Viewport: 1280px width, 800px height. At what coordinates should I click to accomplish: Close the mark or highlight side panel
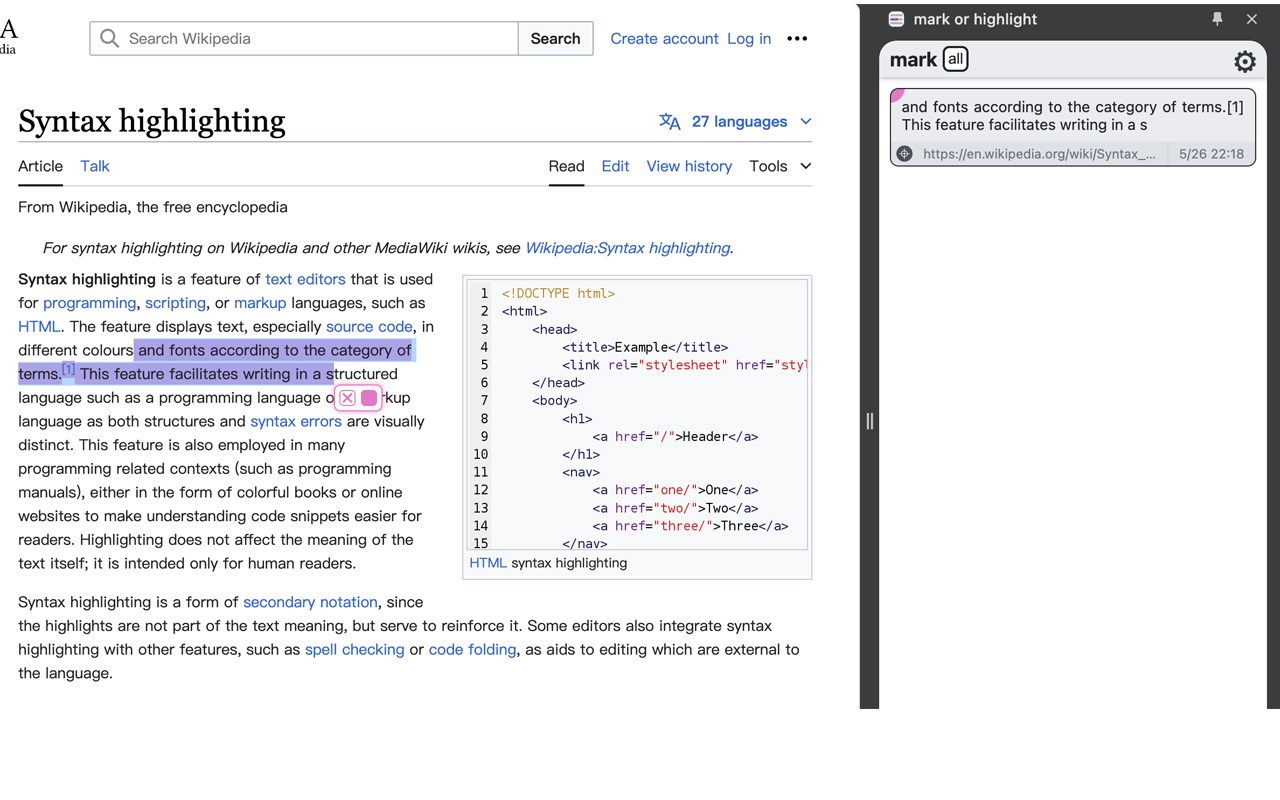tap(1252, 19)
